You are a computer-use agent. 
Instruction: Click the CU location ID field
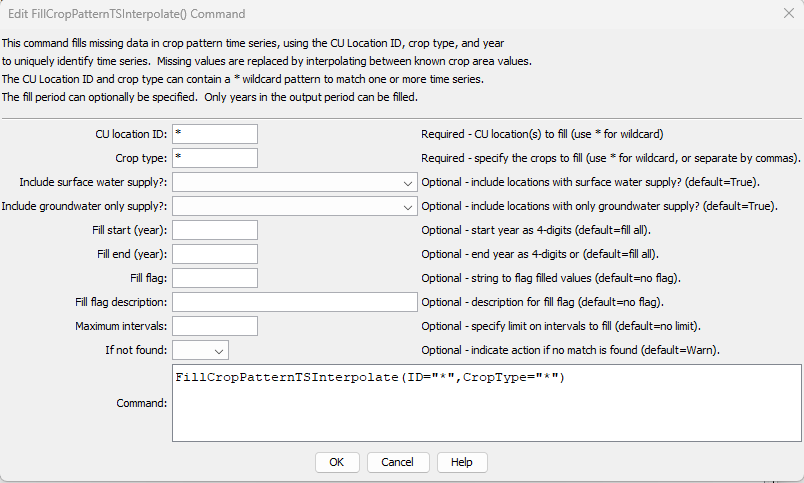pyautogui.click(x=215, y=134)
